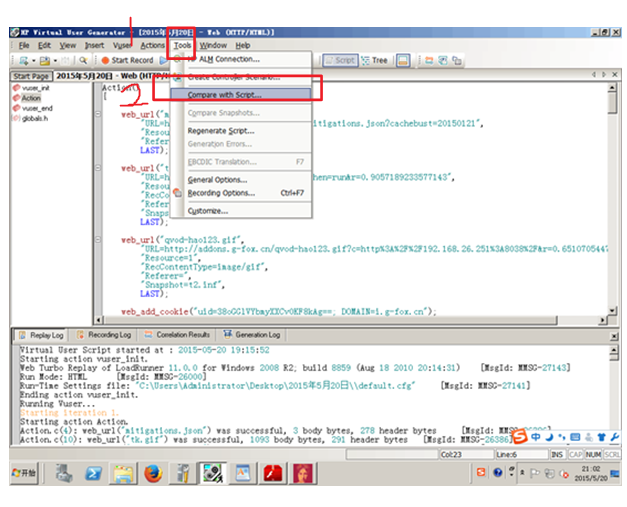Close the output log pane
The height and width of the screenshot is (507, 627).
614,337
